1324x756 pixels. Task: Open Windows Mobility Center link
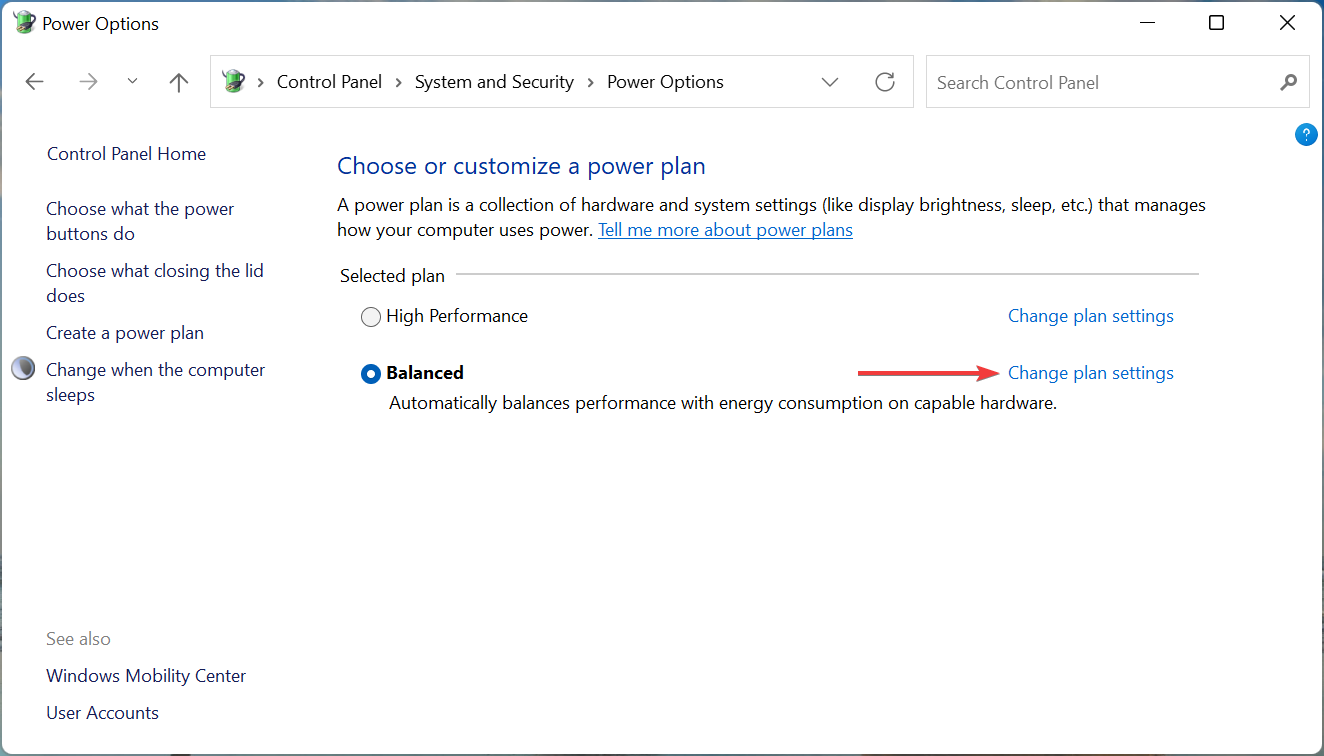[x=146, y=676]
